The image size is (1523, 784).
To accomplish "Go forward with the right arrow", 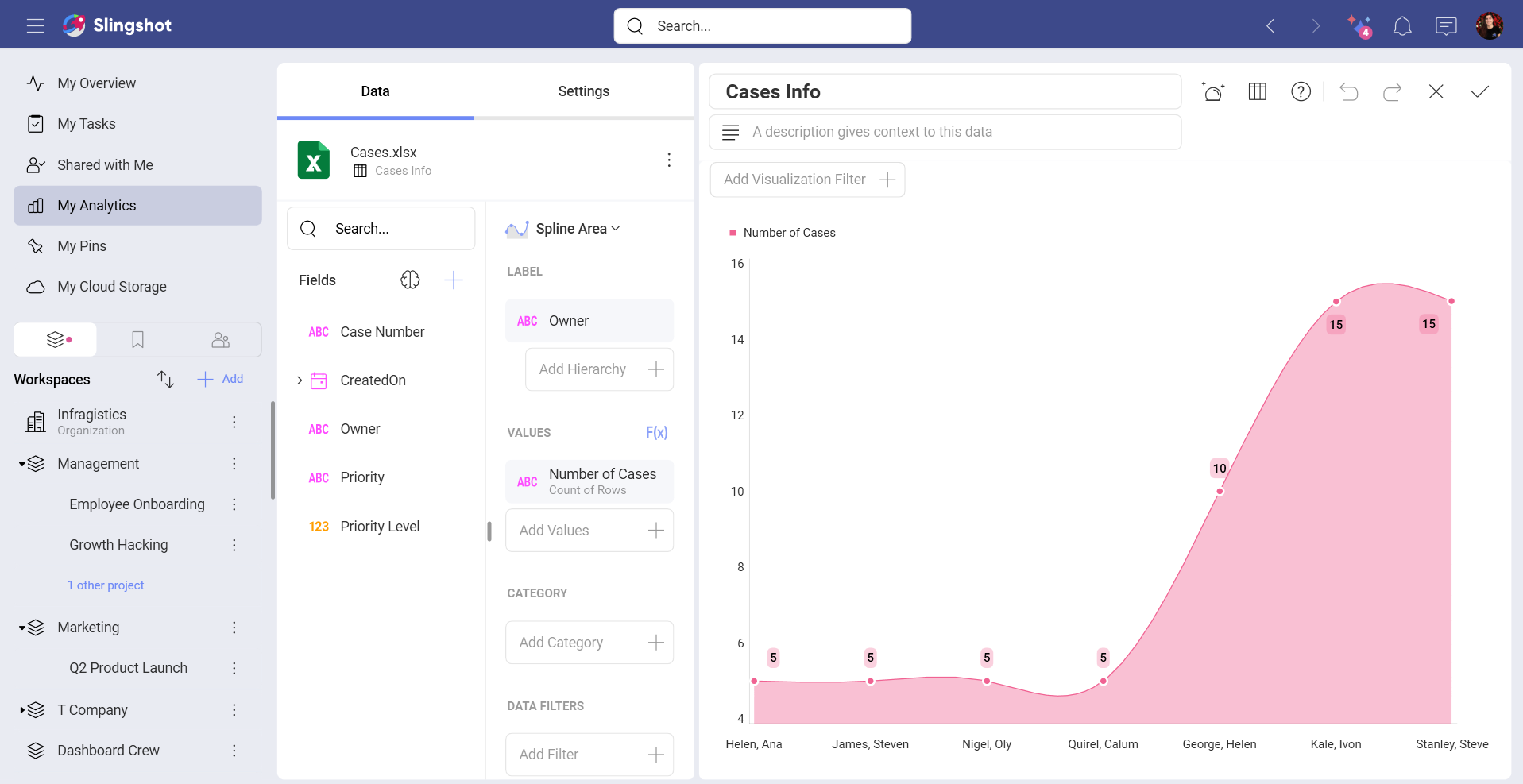I will (1316, 26).
